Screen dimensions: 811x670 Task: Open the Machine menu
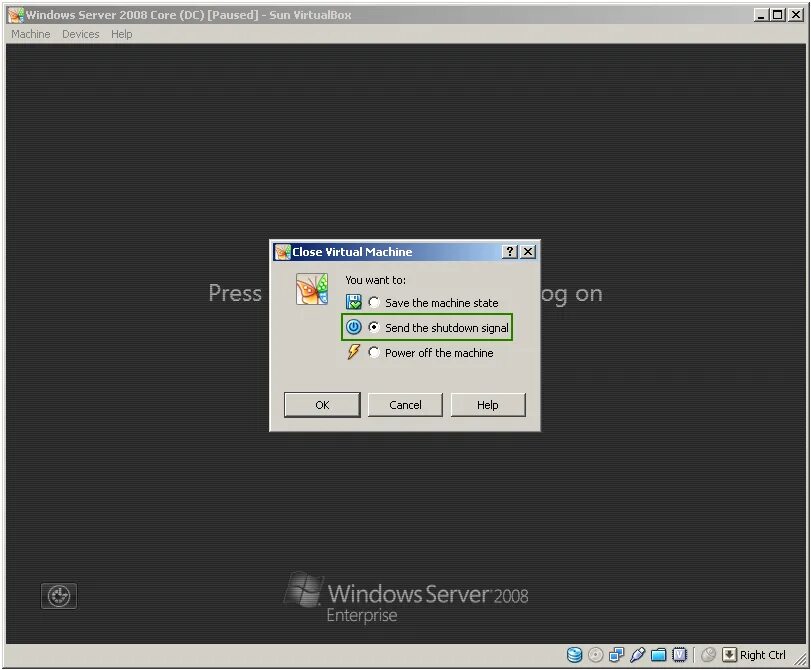(31, 34)
